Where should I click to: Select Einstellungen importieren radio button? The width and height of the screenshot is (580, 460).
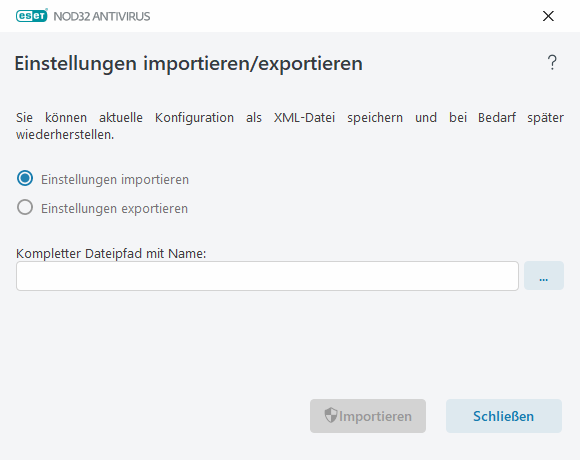[x=25, y=179]
